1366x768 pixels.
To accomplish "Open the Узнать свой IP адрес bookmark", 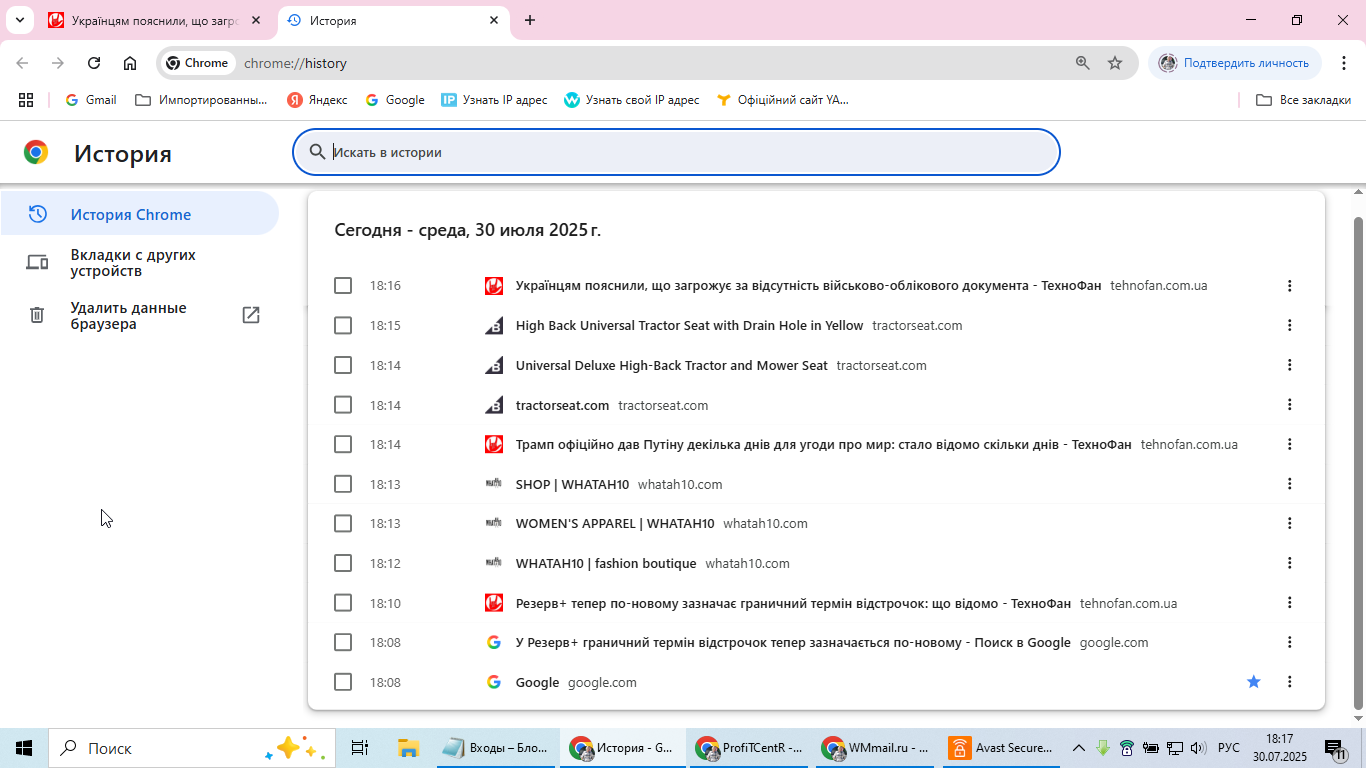I will coord(631,100).
